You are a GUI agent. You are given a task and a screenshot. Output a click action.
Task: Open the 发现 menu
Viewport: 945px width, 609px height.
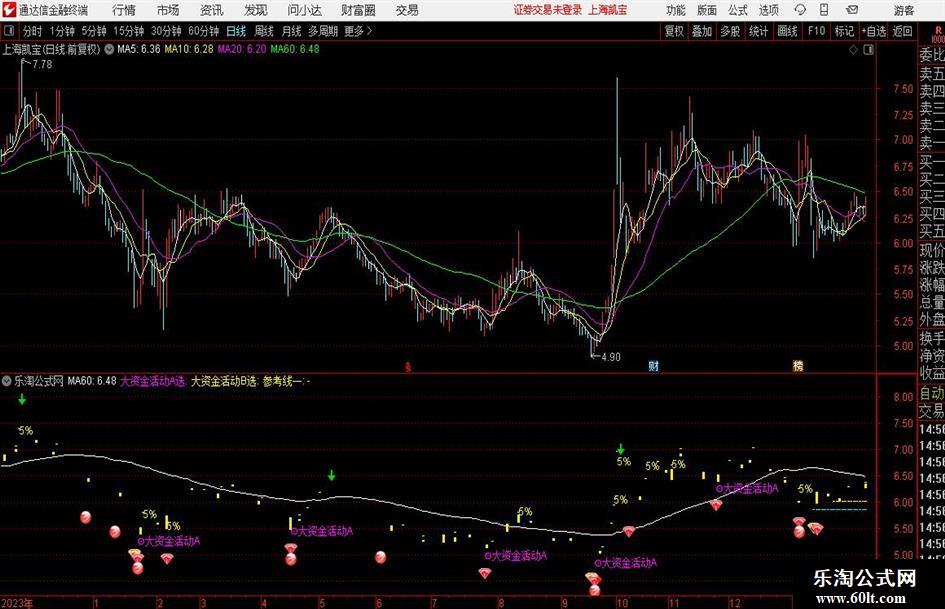click(256, 10)
